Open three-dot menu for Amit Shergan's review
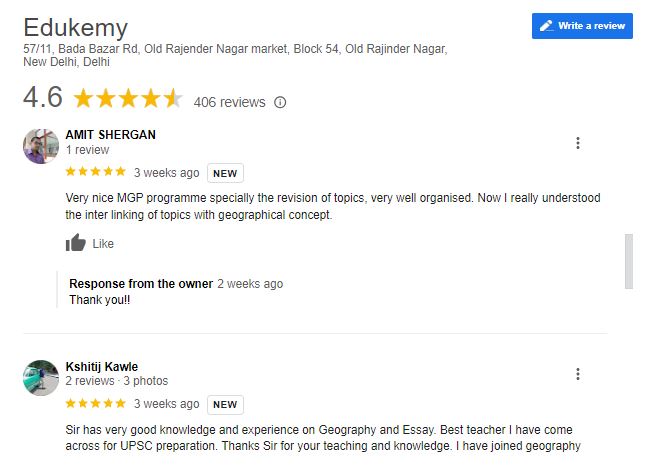Screen dimensions: 653x475 pyautogui.click(x=578, y=143)
